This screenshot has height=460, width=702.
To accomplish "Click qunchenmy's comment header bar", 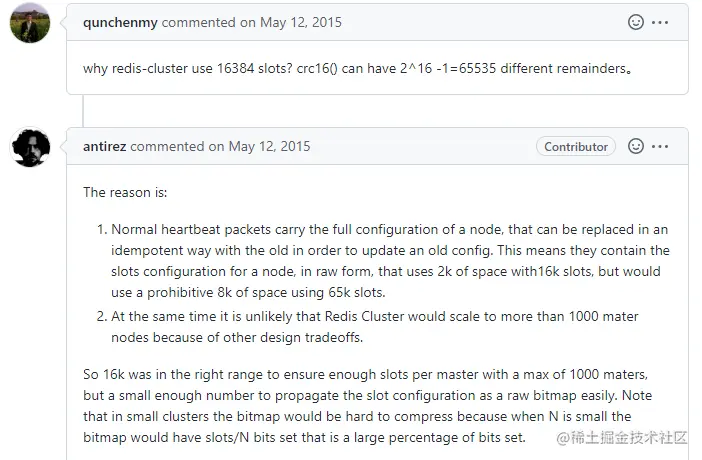I will click(450, 21).
